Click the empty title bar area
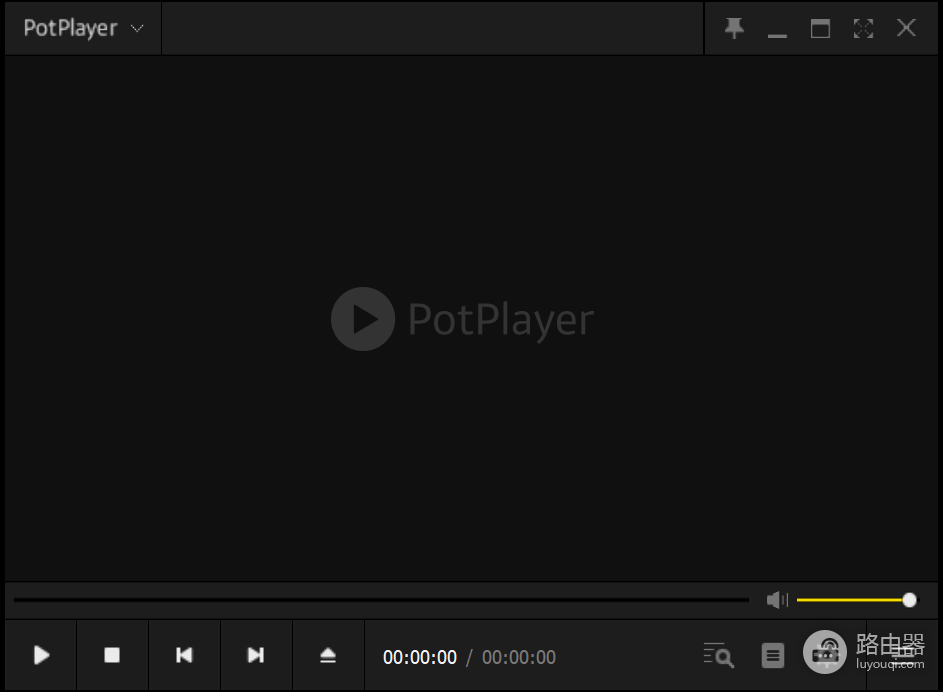Screen dimensions: 943x692 click(x=432, y=28)
